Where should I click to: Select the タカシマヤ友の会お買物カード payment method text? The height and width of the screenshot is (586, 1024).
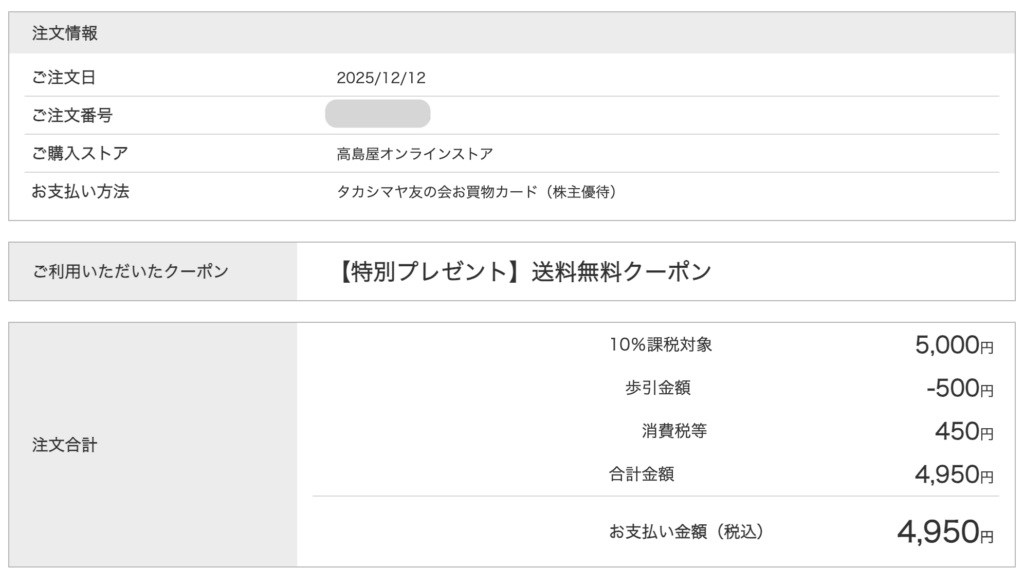point(476,191)
